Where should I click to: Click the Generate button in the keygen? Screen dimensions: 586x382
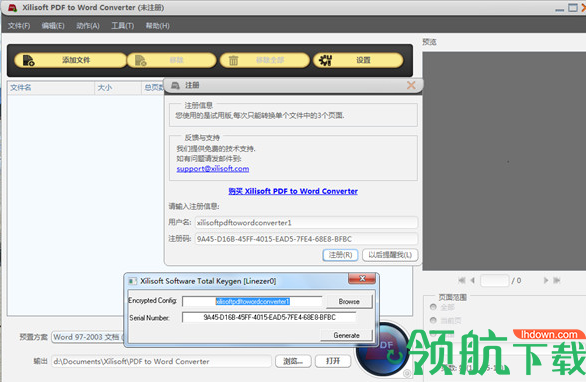(x=346, y=335)
